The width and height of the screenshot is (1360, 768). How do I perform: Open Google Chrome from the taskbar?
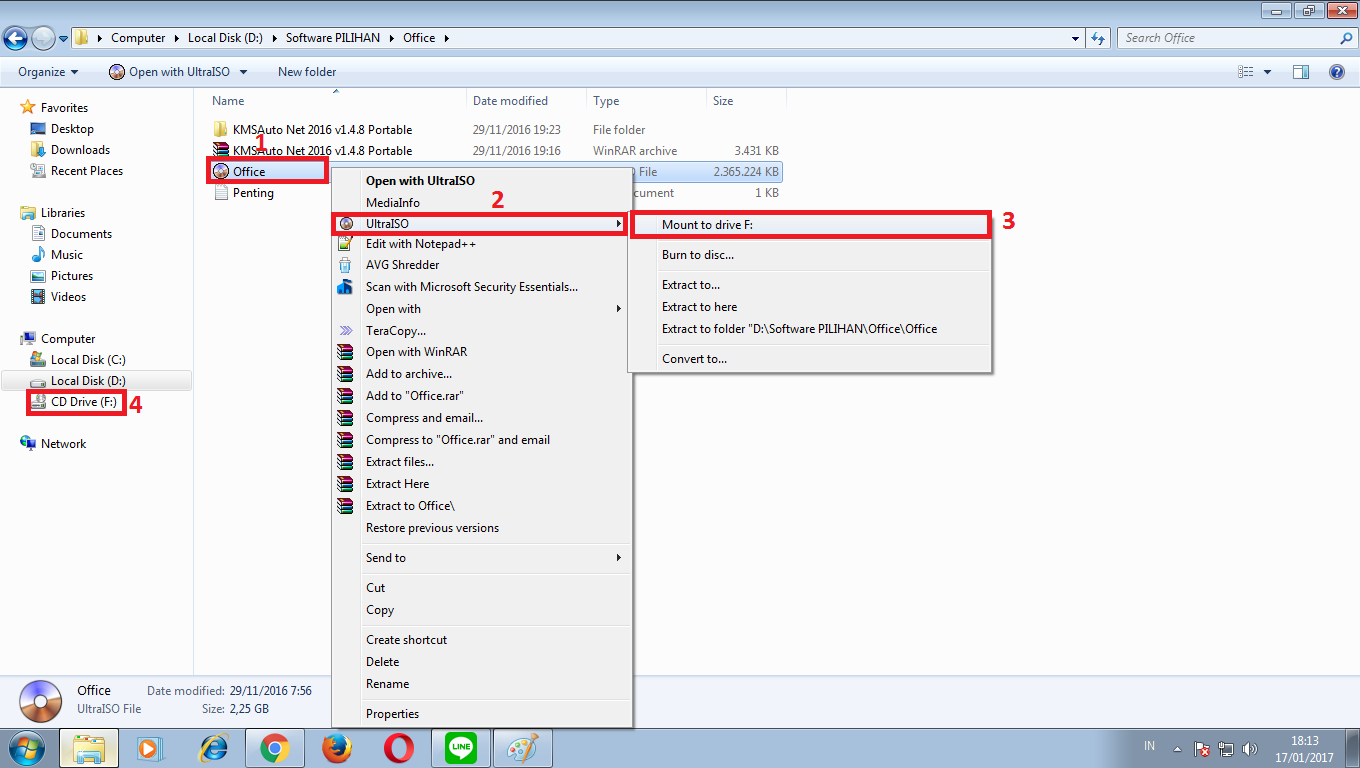pos(275,748)
